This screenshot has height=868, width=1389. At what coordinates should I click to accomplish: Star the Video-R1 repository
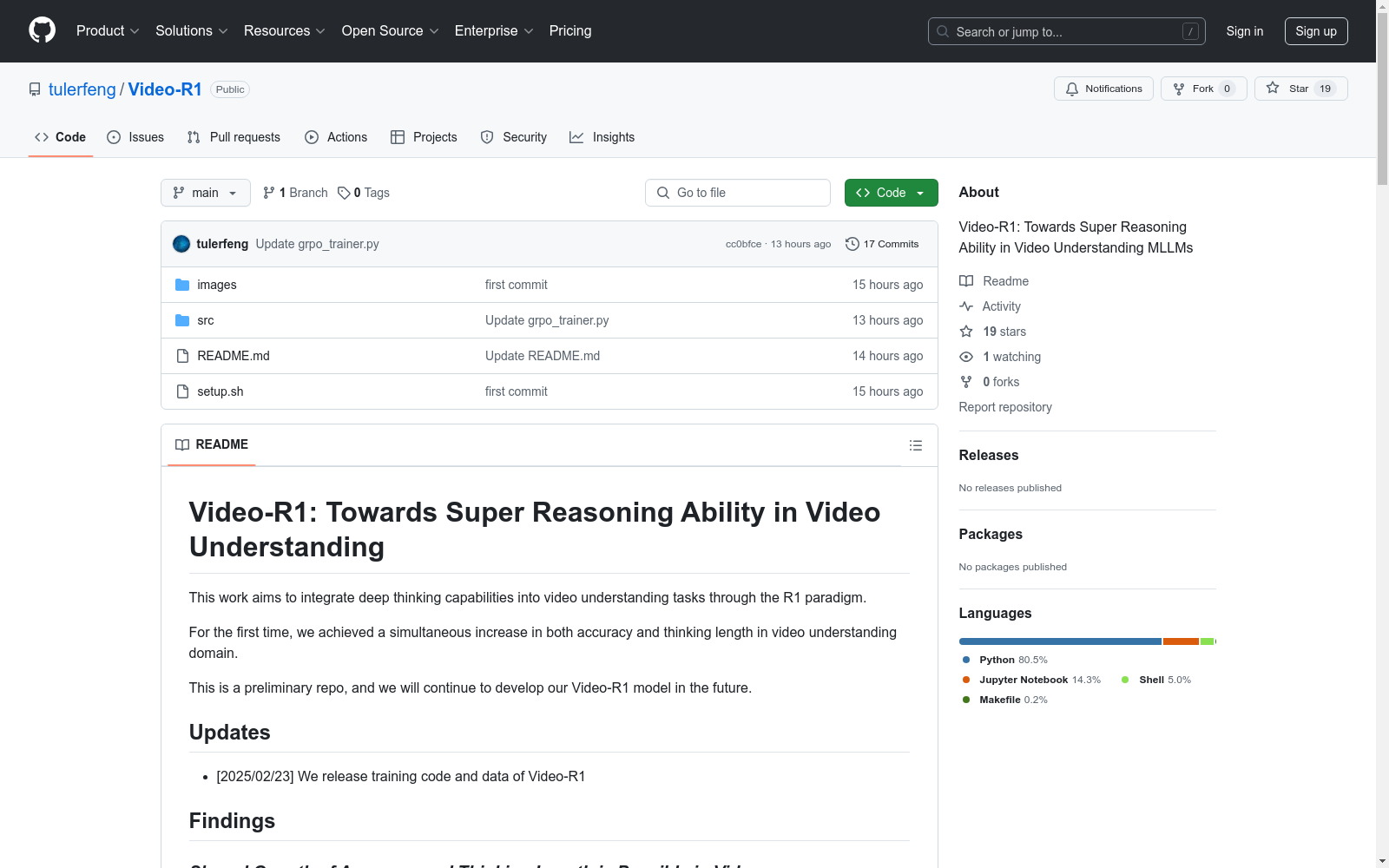1301,89
